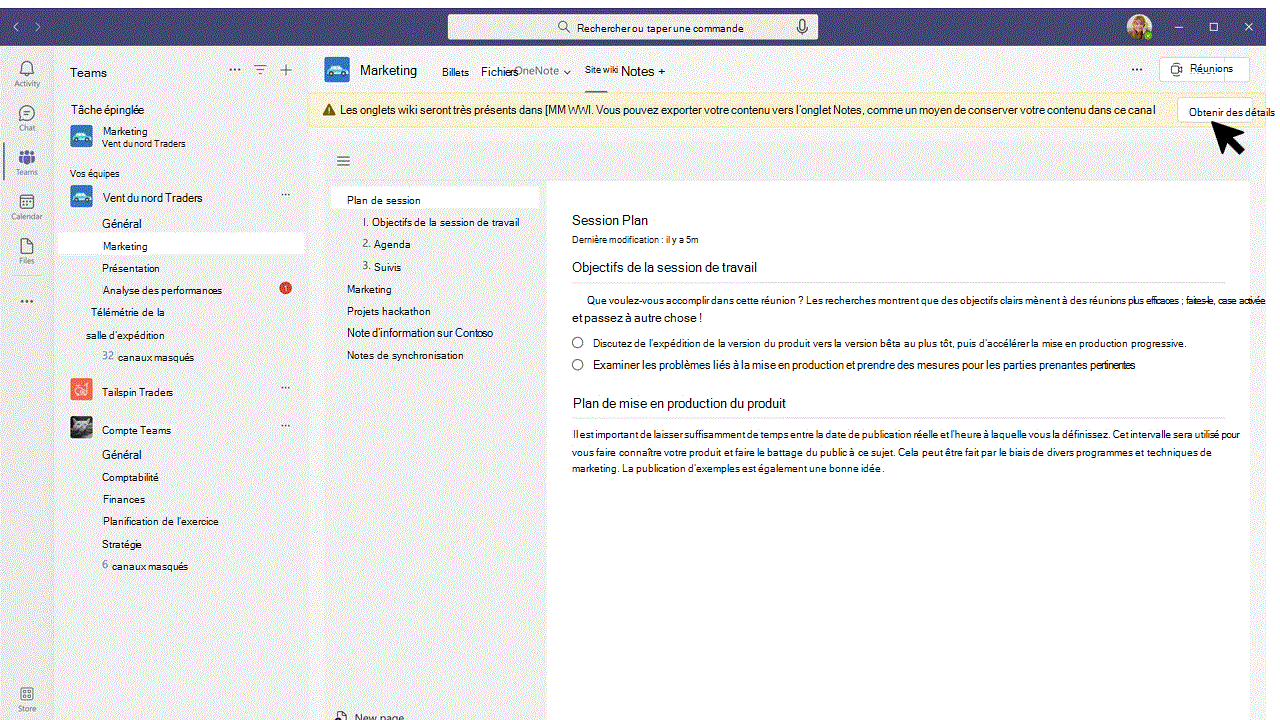Open more options for Tailspin Traders
The image size is (1280, 720).
tap(285, 387)
